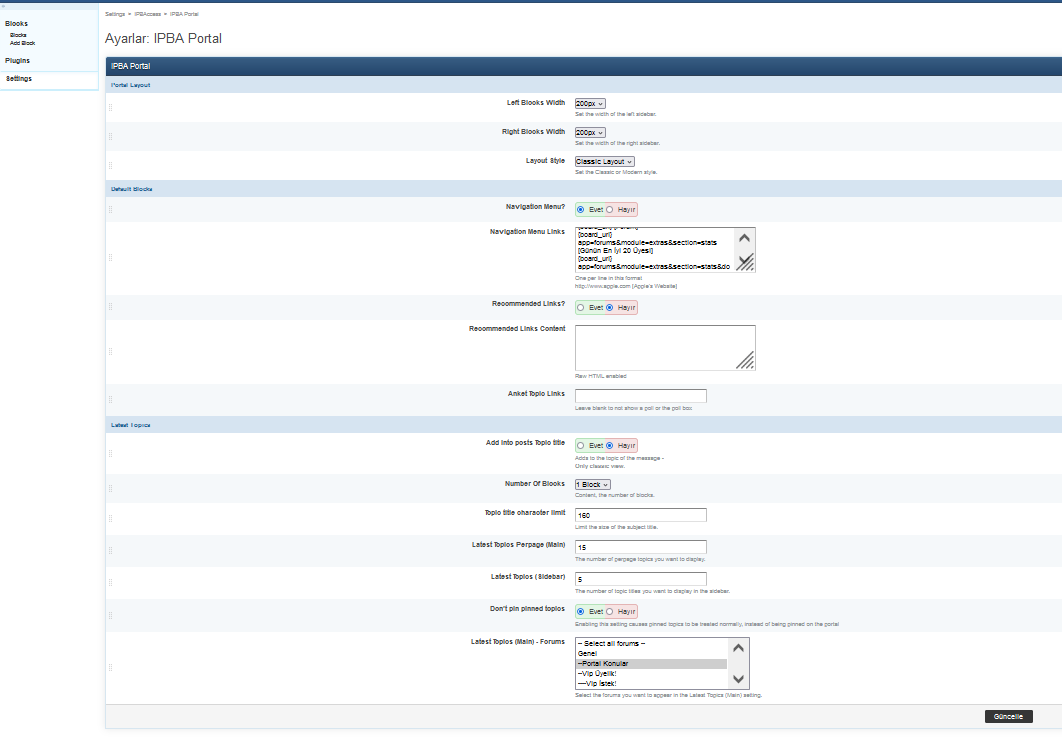Click the Latest Topics (Sidebar) field

coord(641,579)
